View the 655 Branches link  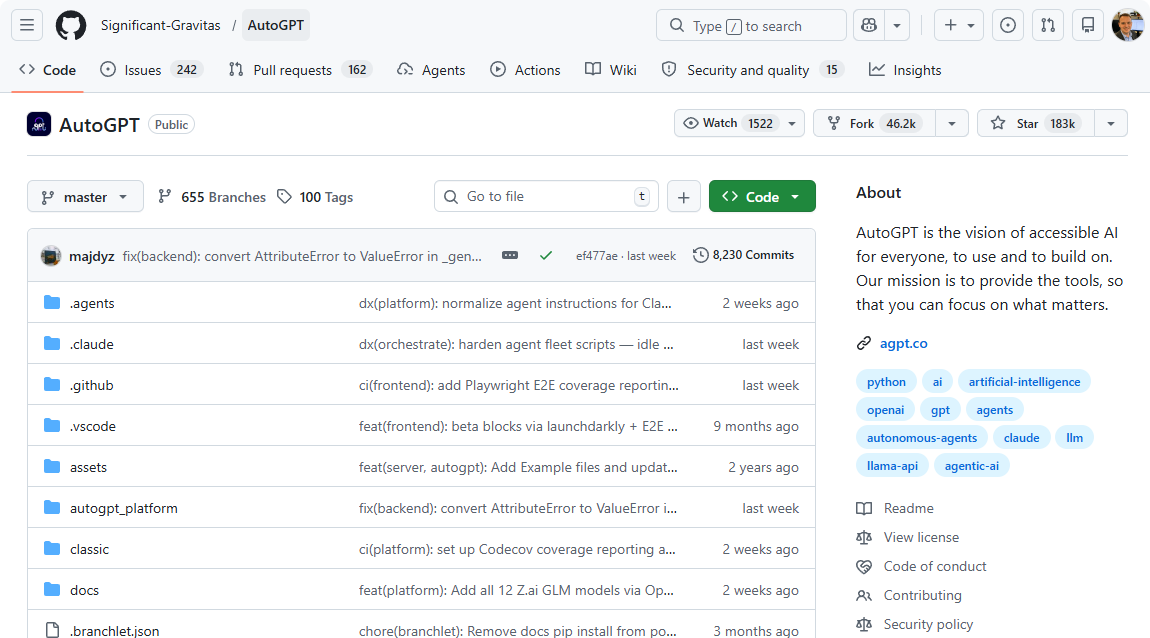[x=212, y=197]
